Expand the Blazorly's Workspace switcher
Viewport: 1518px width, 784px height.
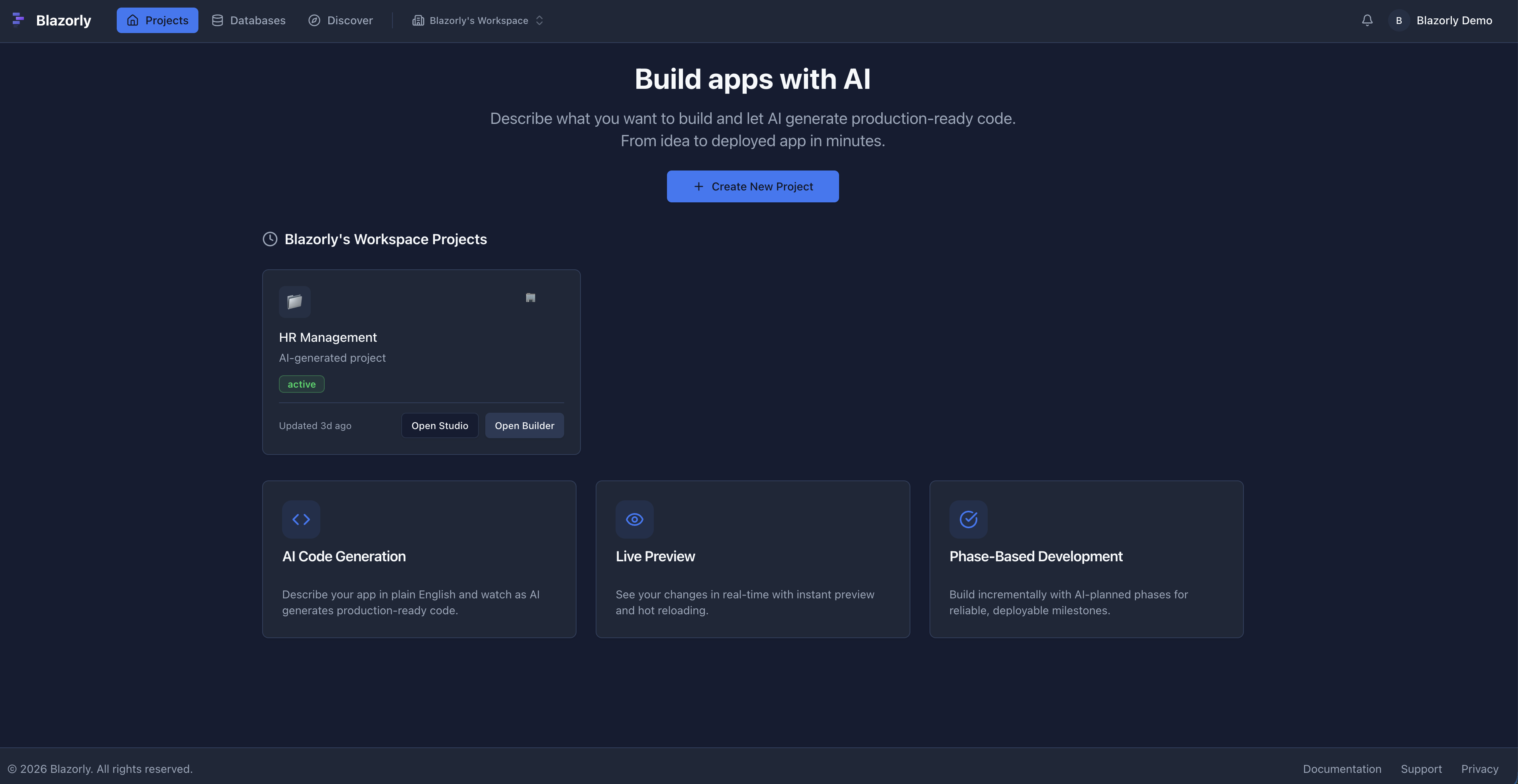coord(478,21)
